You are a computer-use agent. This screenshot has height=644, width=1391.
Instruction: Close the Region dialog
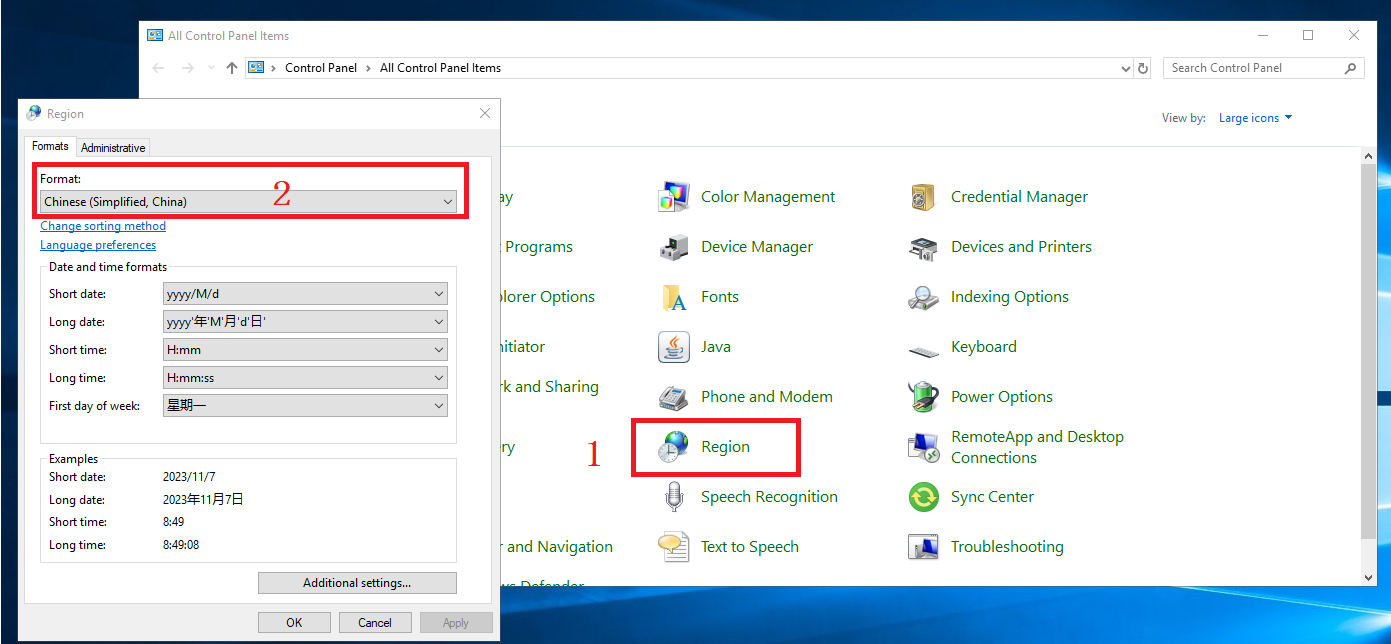pos(485,113)
